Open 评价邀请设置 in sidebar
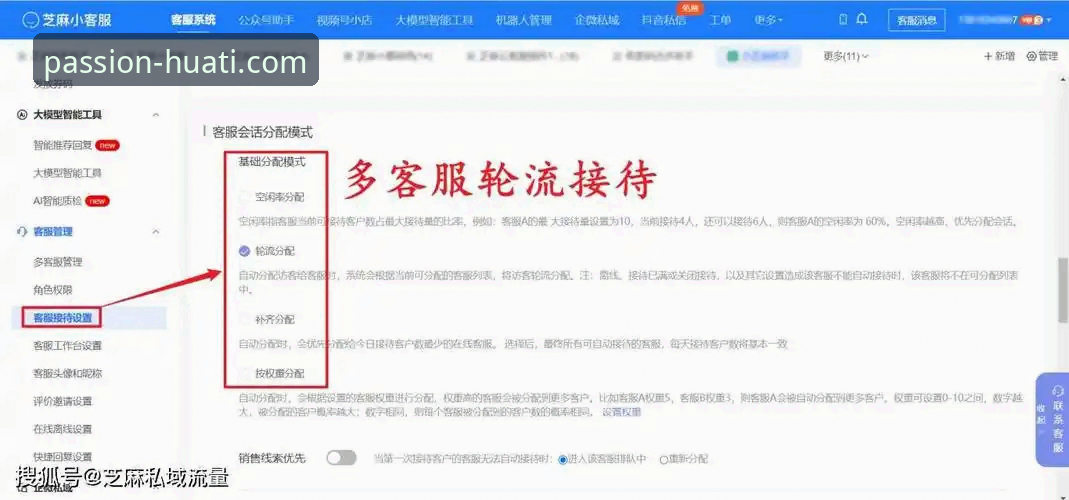Screen dimensions: 1069x500 click(x=62, y=401)
